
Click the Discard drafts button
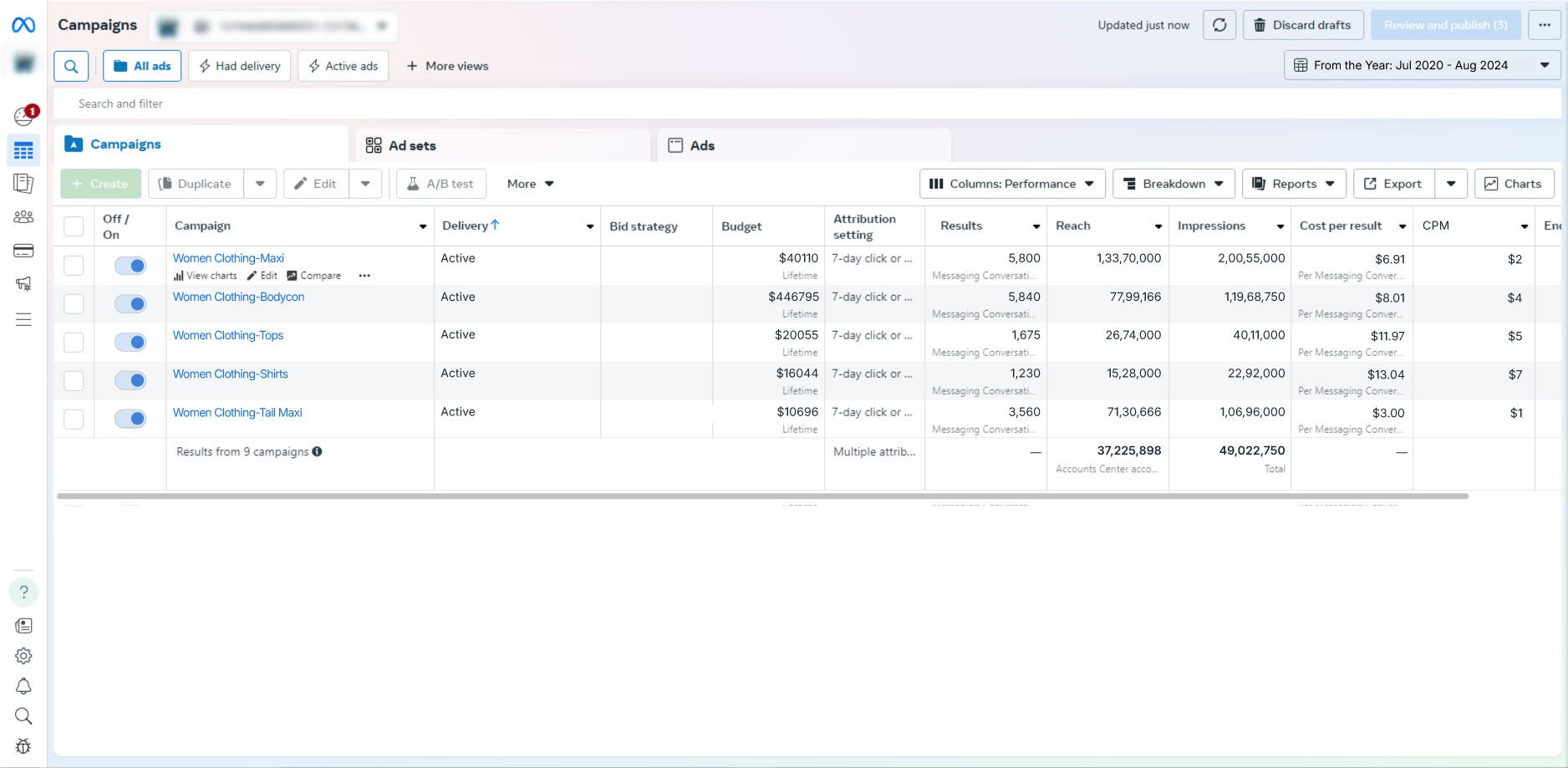coord(1302,25)
